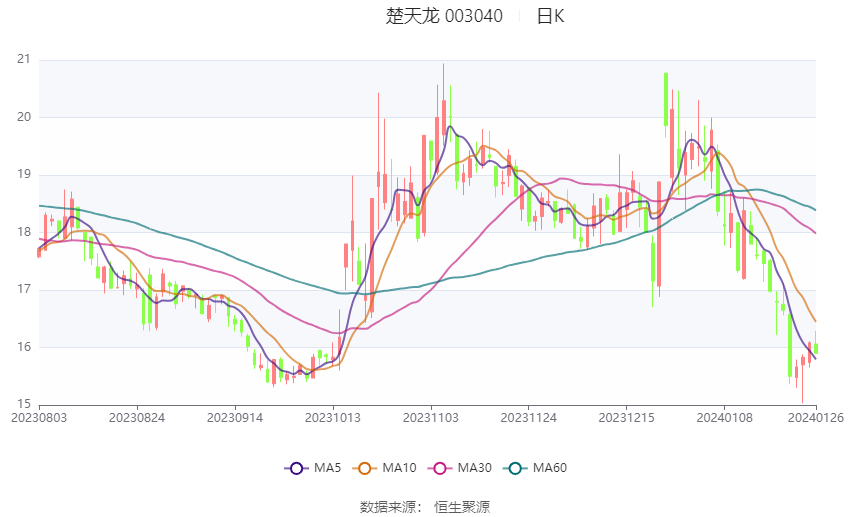The image size is (850, 517).
Task: Click the y-axis value 20
Action: [24, 117]
